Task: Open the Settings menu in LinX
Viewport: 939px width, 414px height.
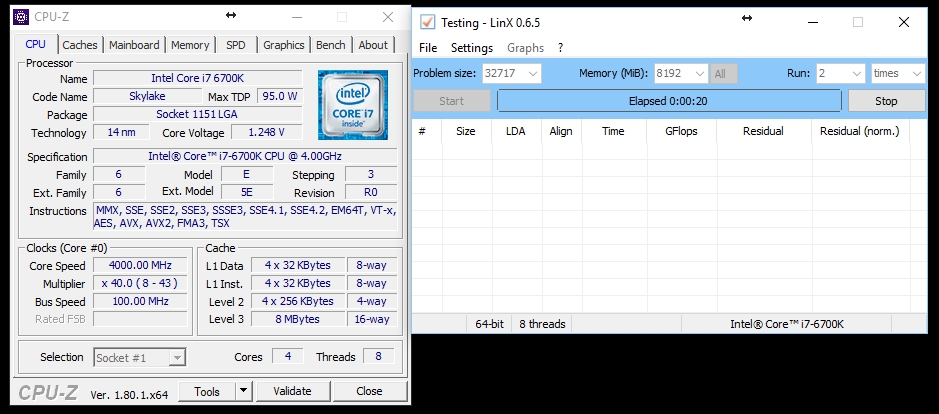Action: (x=472, y=48)
